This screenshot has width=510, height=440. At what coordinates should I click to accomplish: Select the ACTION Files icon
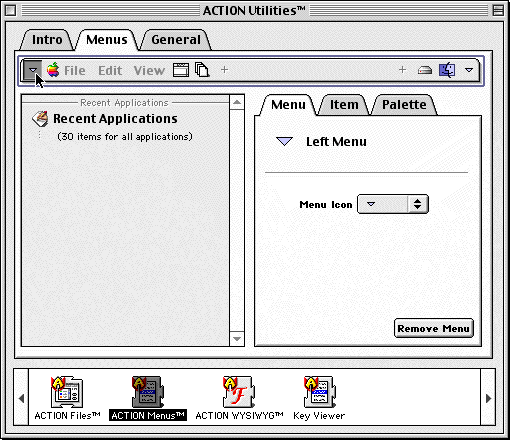click(x=67, y=392)
